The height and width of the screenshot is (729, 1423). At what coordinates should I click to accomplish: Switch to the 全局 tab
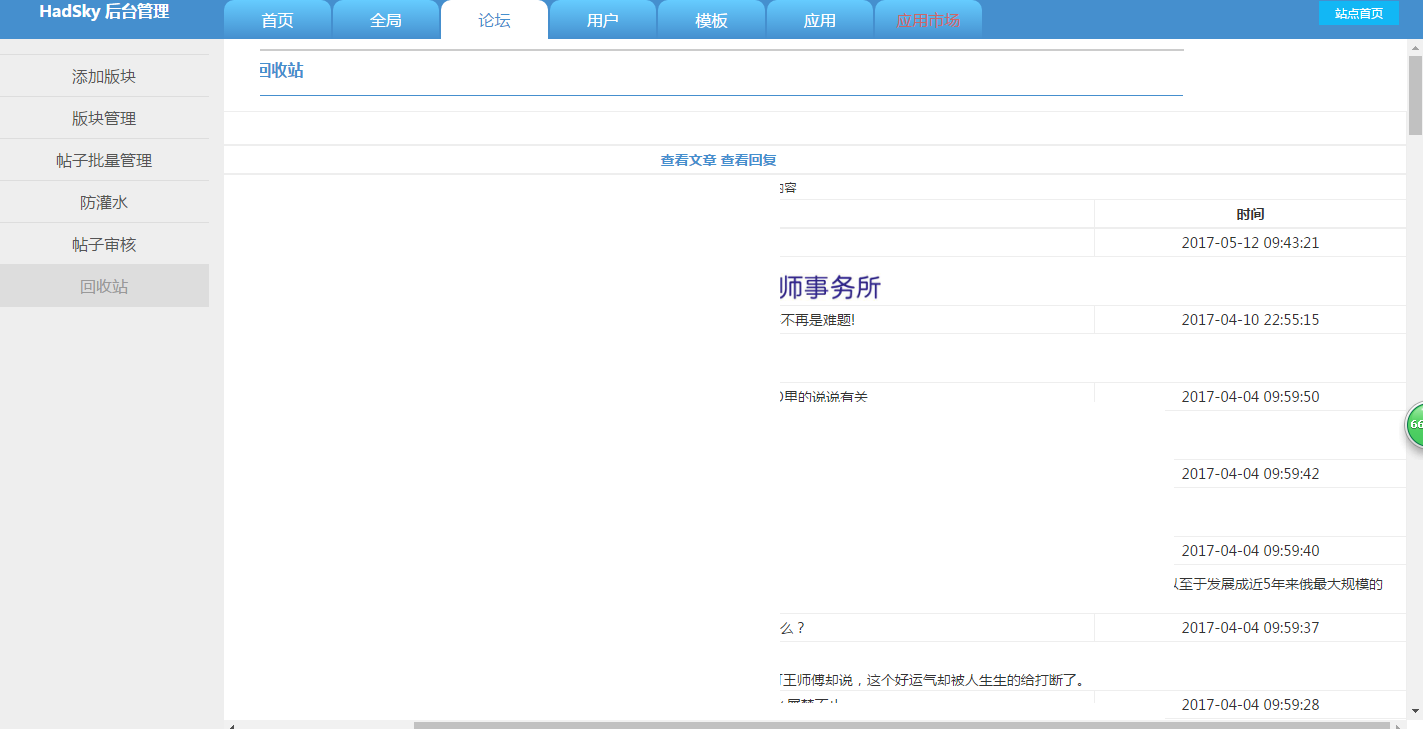385,20
